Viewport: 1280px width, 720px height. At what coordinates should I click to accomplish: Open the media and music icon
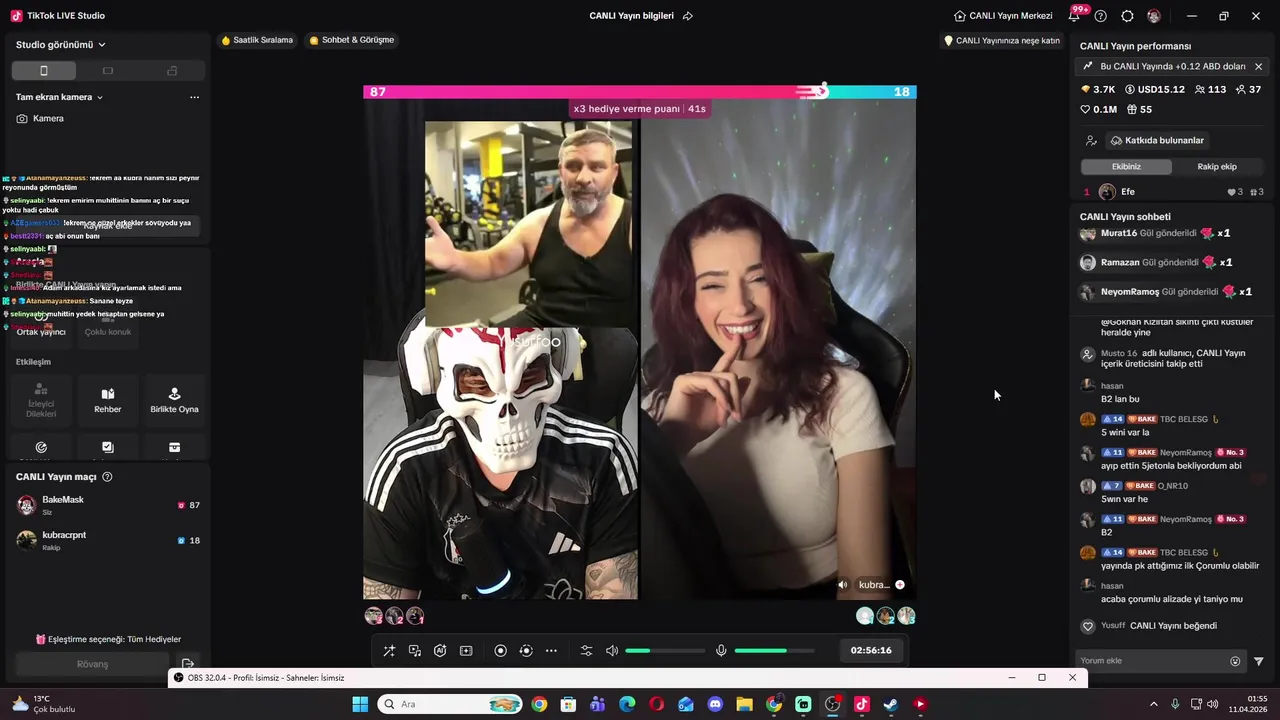tap(415, 651)
